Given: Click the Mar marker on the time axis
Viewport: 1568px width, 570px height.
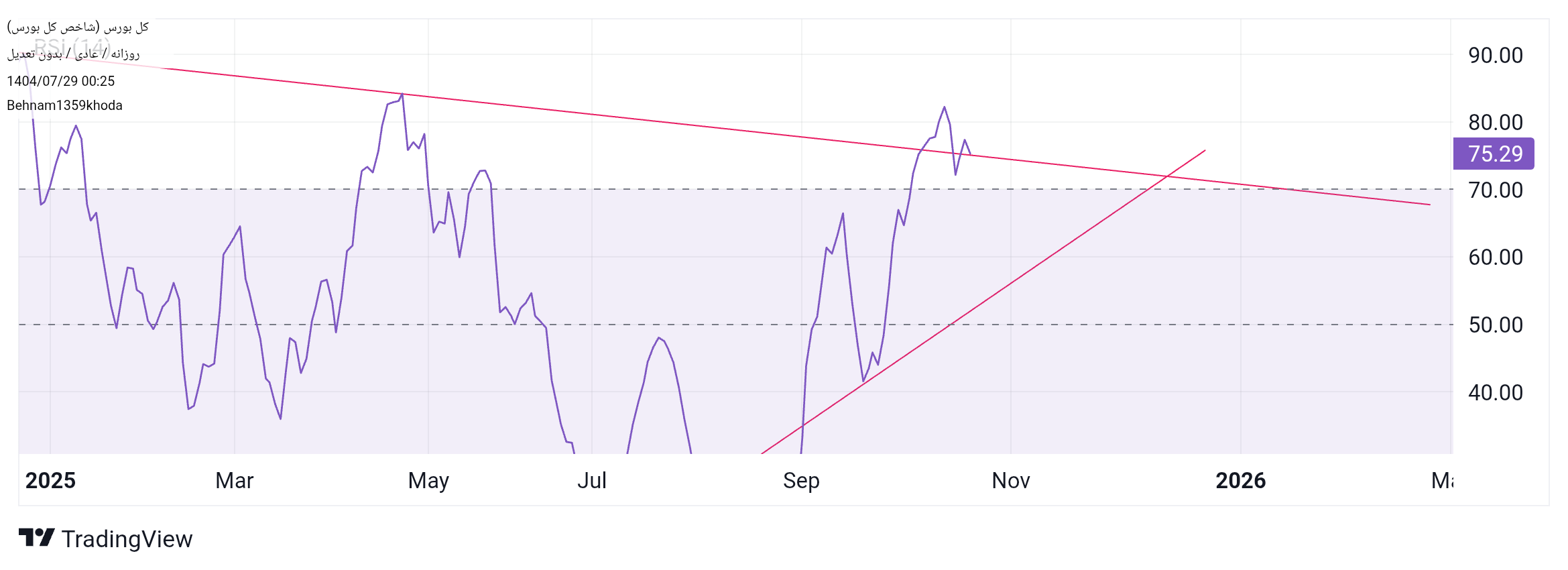Looking at the screenshot, I should (x=235, y=480).
